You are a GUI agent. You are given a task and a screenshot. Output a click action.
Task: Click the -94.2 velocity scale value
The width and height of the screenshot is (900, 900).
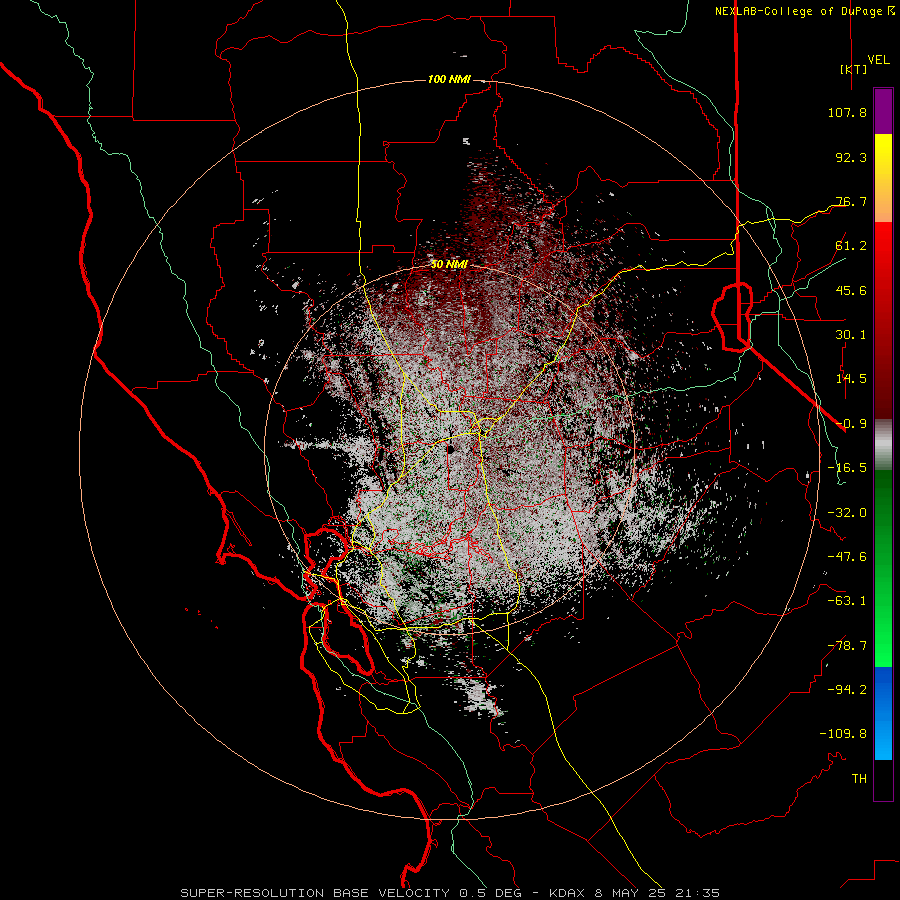pos(847,689)
